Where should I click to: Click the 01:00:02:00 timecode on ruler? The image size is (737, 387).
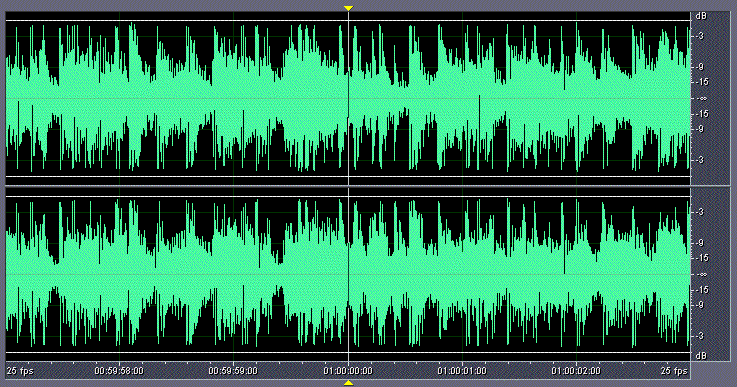pos(576,371)
